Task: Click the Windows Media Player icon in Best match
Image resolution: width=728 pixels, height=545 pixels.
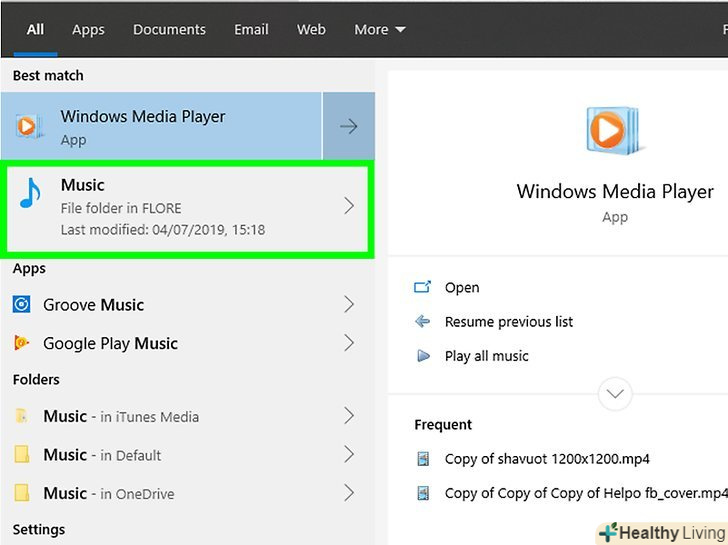Action: point(27,126)
